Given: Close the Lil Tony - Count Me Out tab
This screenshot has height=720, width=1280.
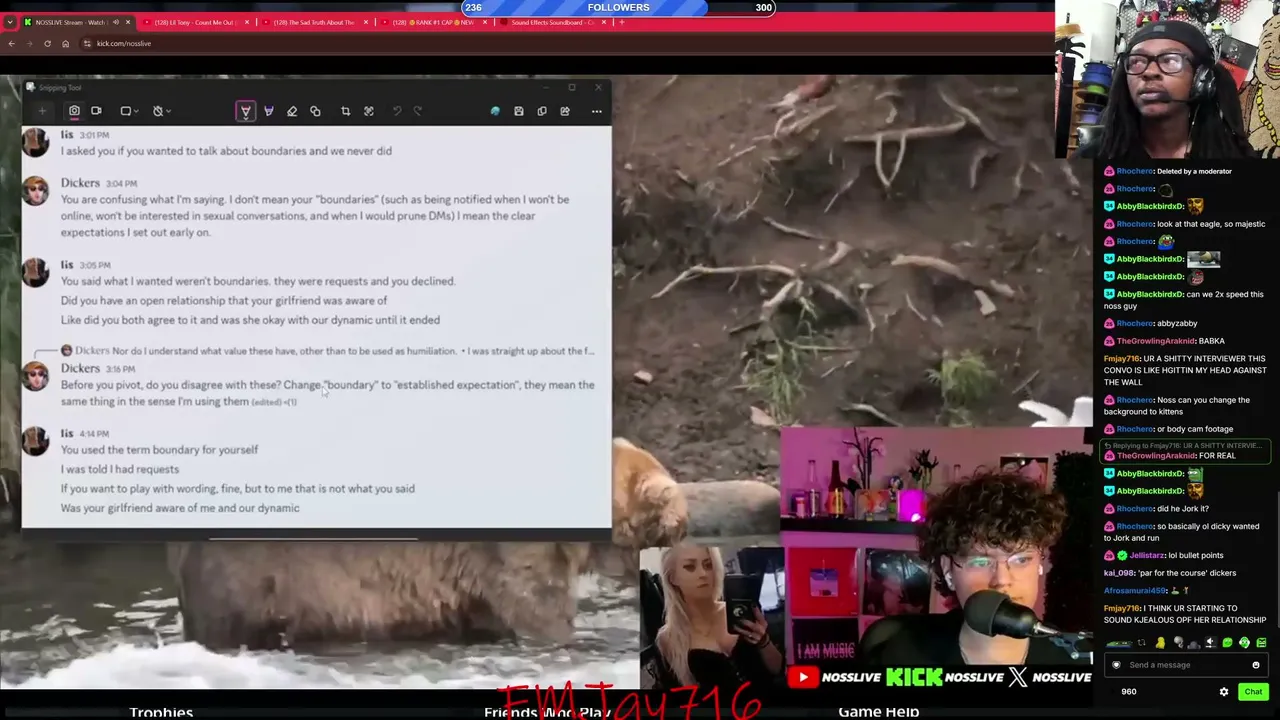Looking at the screenshot, I should click(x=246, y=22).
